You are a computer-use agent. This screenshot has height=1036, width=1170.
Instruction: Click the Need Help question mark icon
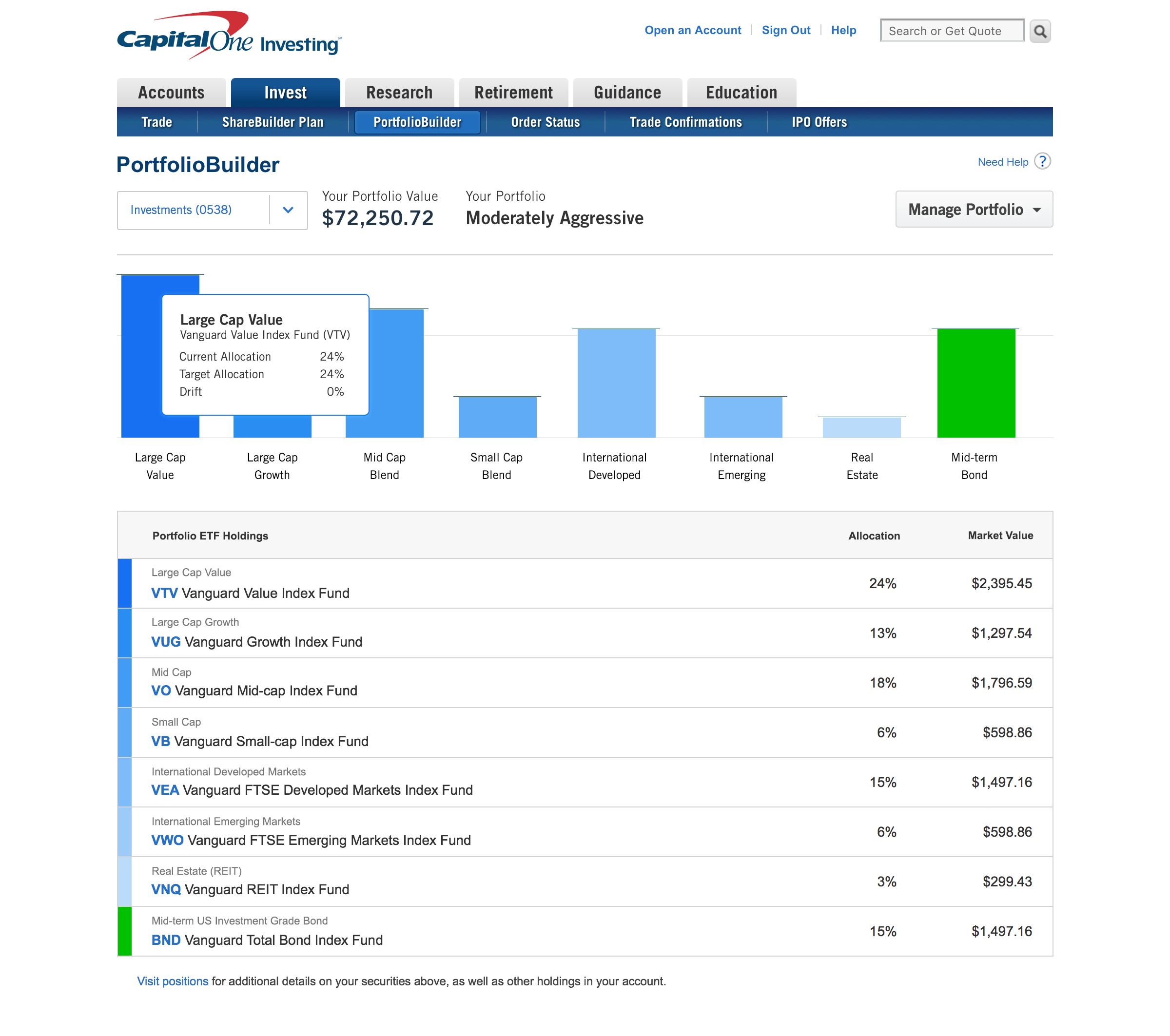pos(1042,162)
